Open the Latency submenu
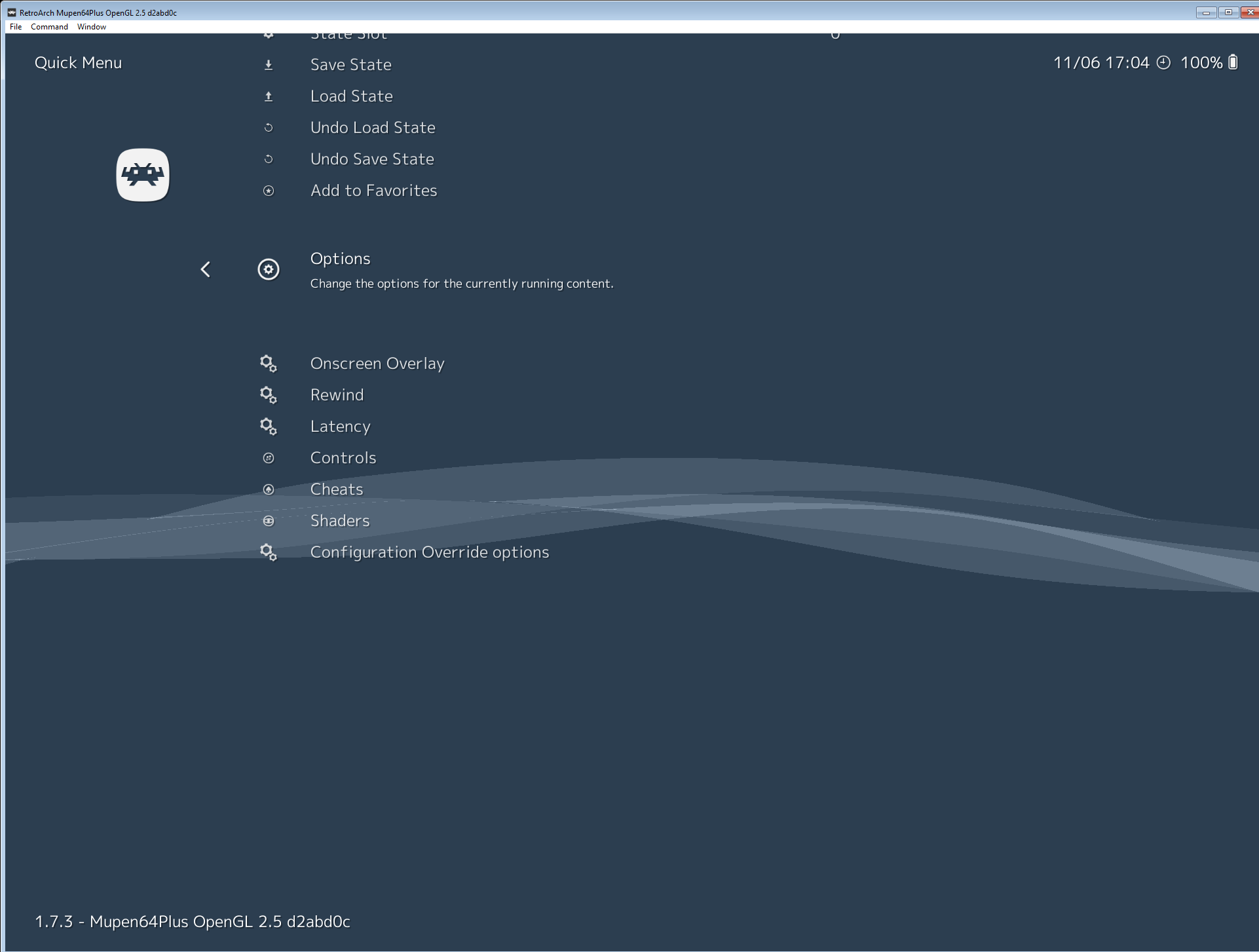This screenshot has width=1259, height=952. 340,427
